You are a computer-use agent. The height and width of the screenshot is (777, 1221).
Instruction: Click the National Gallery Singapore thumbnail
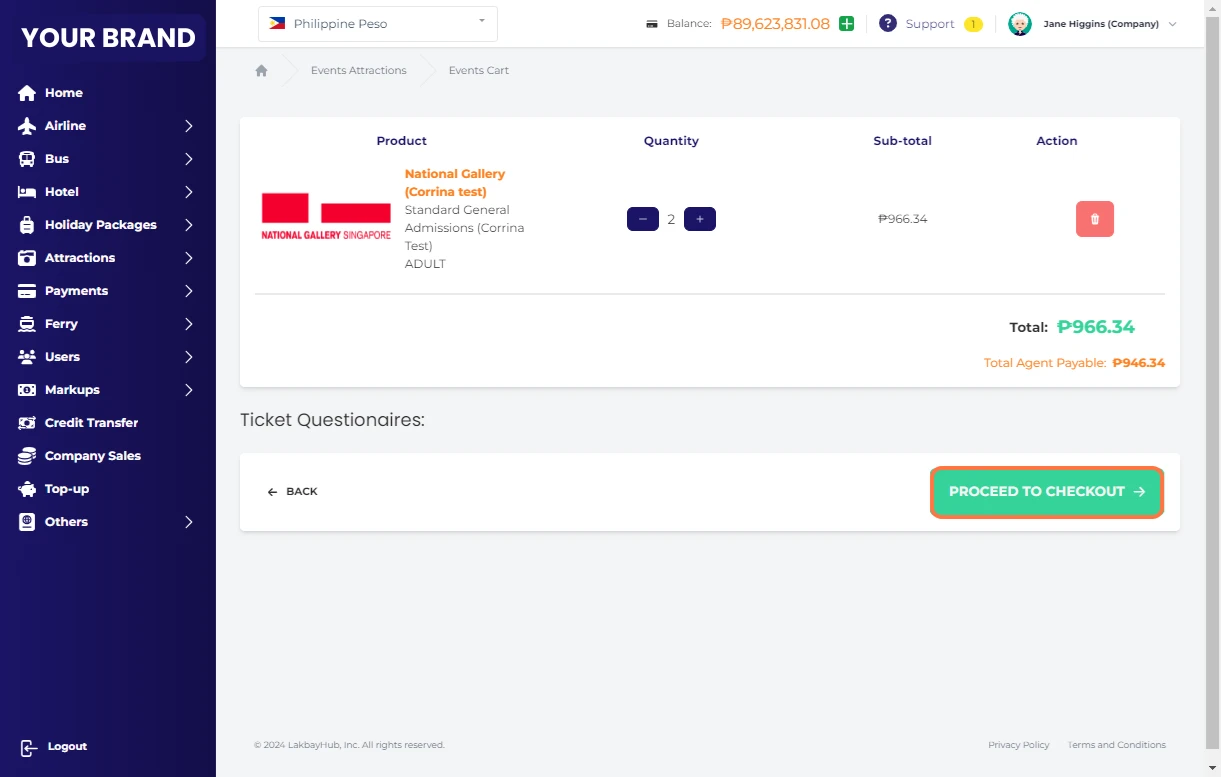(x=326, y=217)
